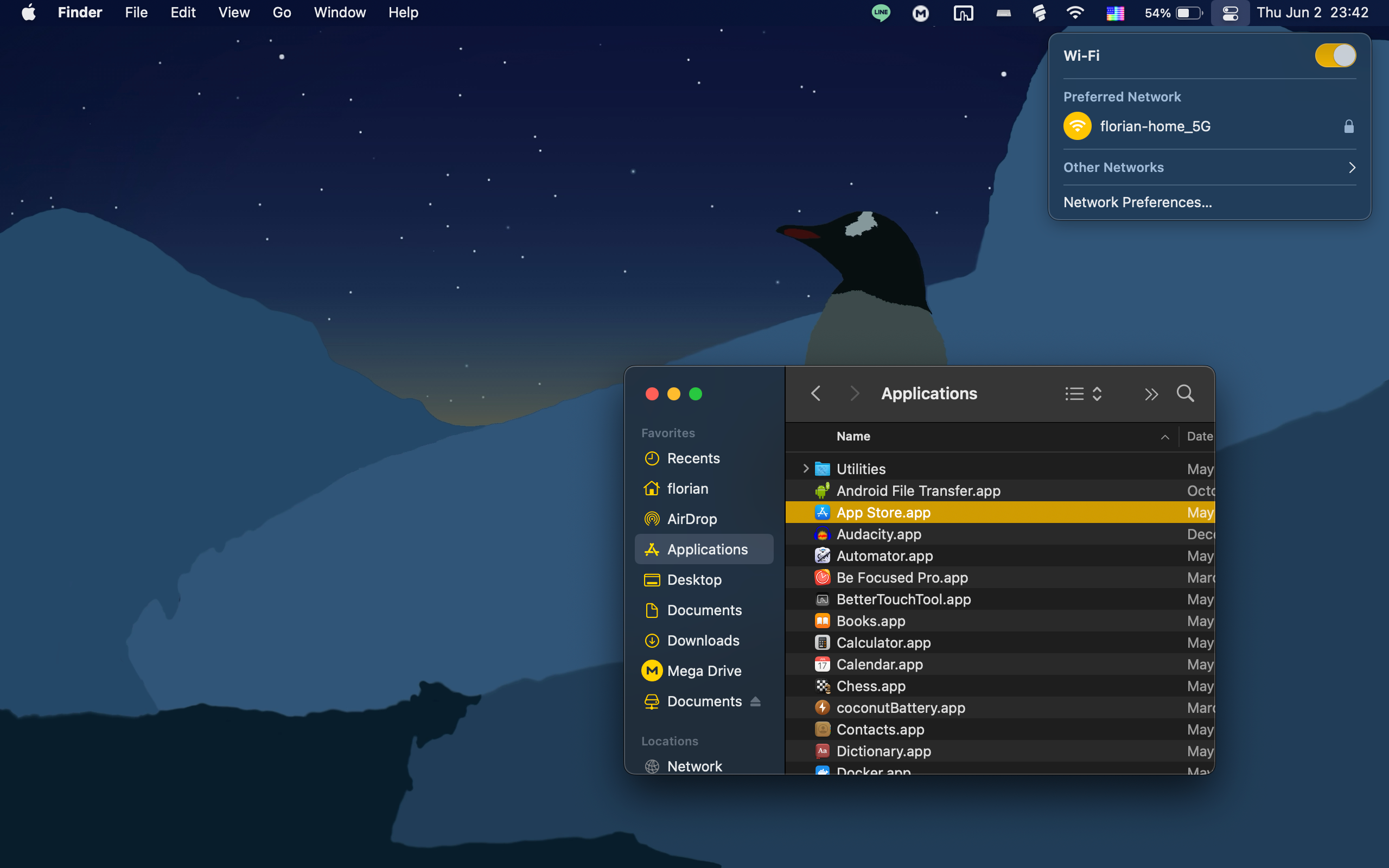Screen dimensions: 1389x868
Task: Select AirDrop in the sidebar
Action: (692, 519)
